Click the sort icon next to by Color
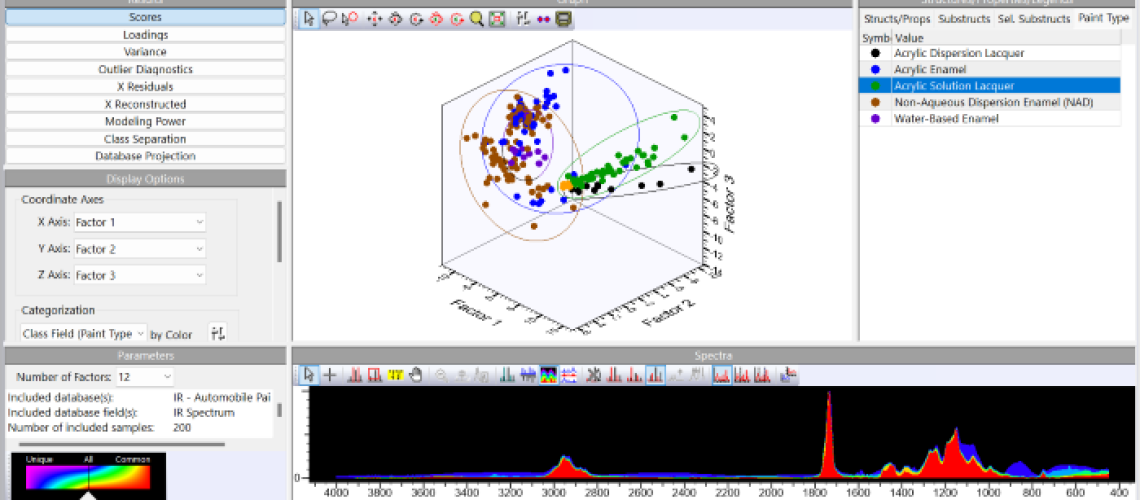This screenshot has height=500, width=1140. tap(218, 334)
